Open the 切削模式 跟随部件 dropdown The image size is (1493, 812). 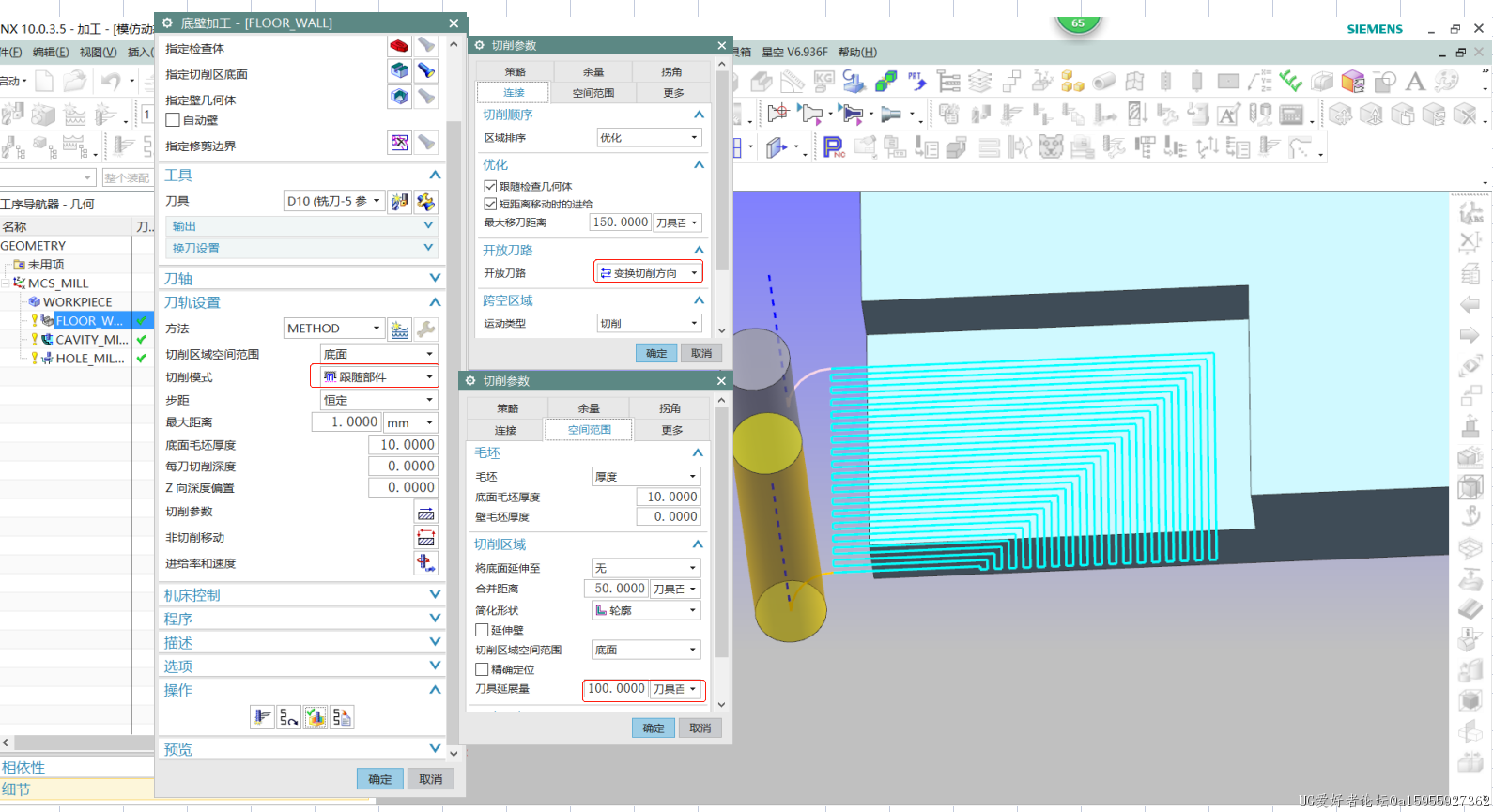tap(378, 376)
